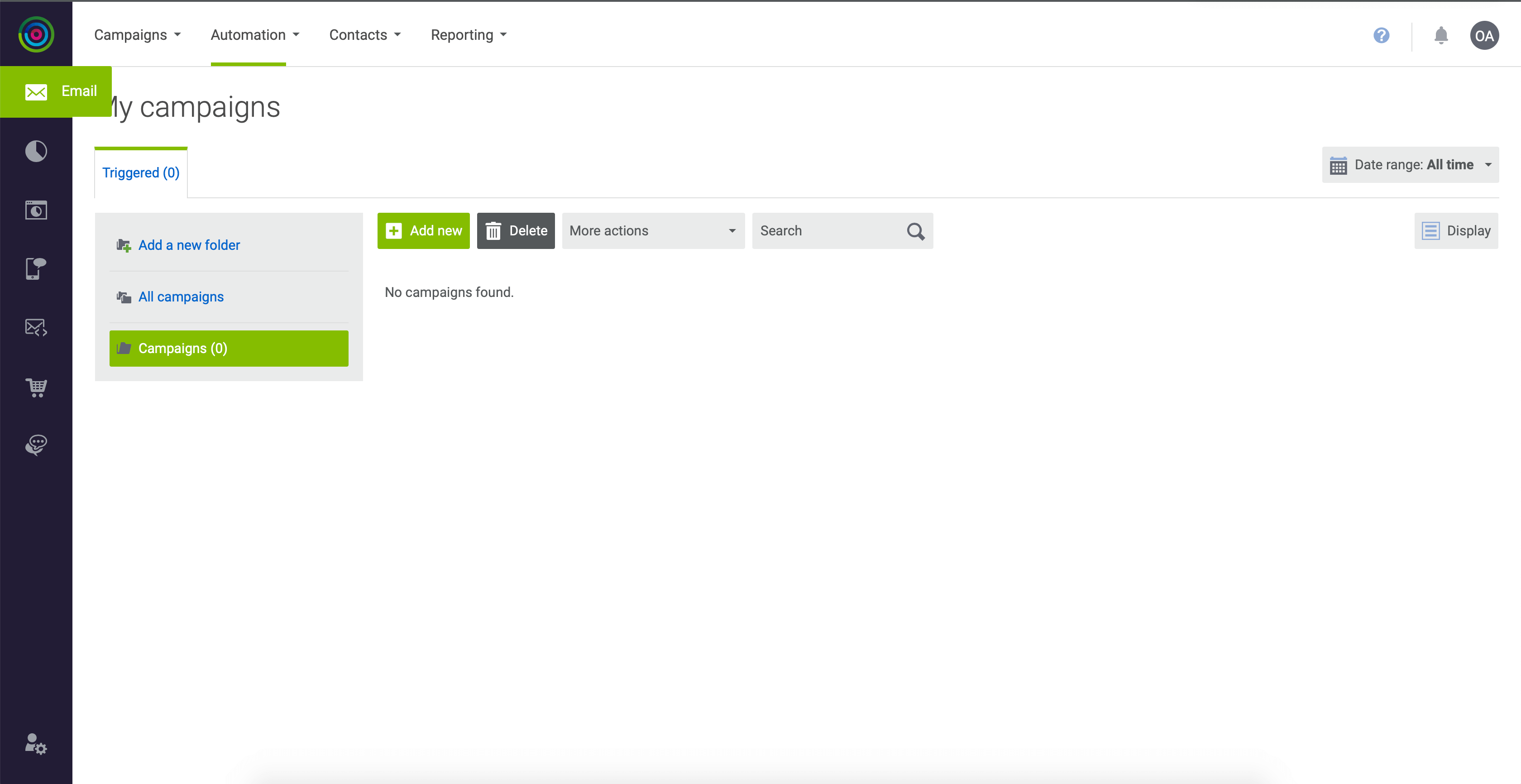Image resolution: width=1521 pixels, height=784 pixels.
Task: Open the help question mark icon
Action: [x=1381, y=35]
